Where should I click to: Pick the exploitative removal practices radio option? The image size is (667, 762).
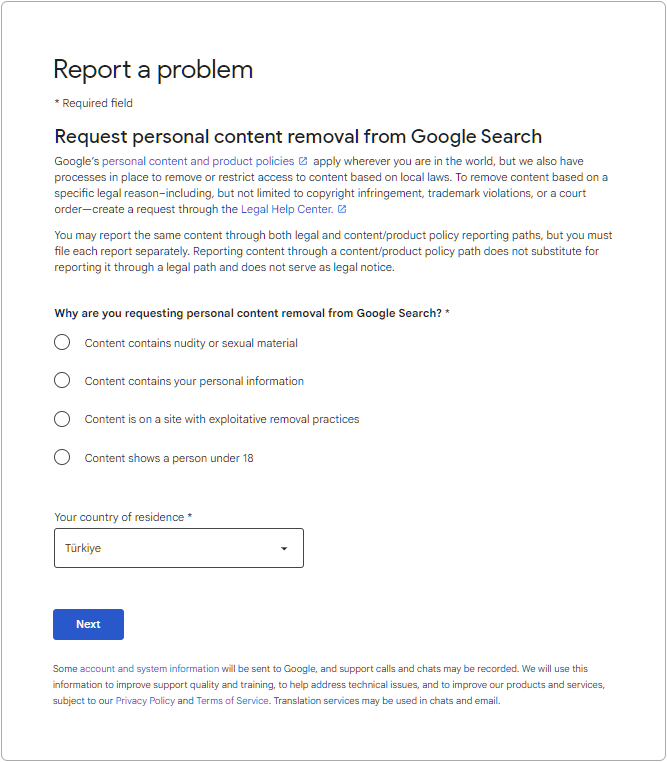pos(62,419)
